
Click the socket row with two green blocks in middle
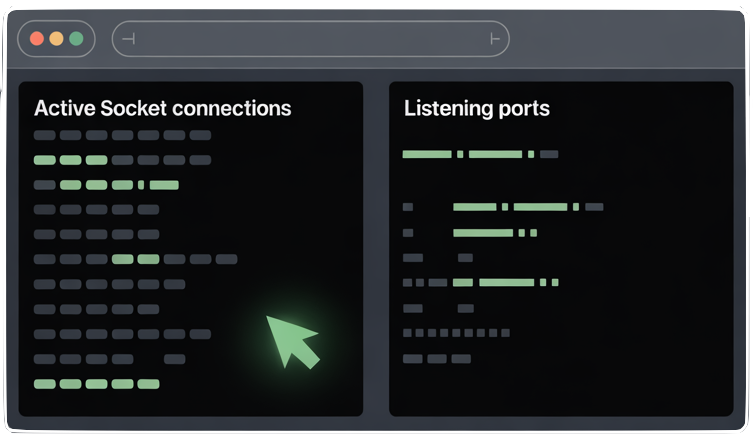[135, 259]
